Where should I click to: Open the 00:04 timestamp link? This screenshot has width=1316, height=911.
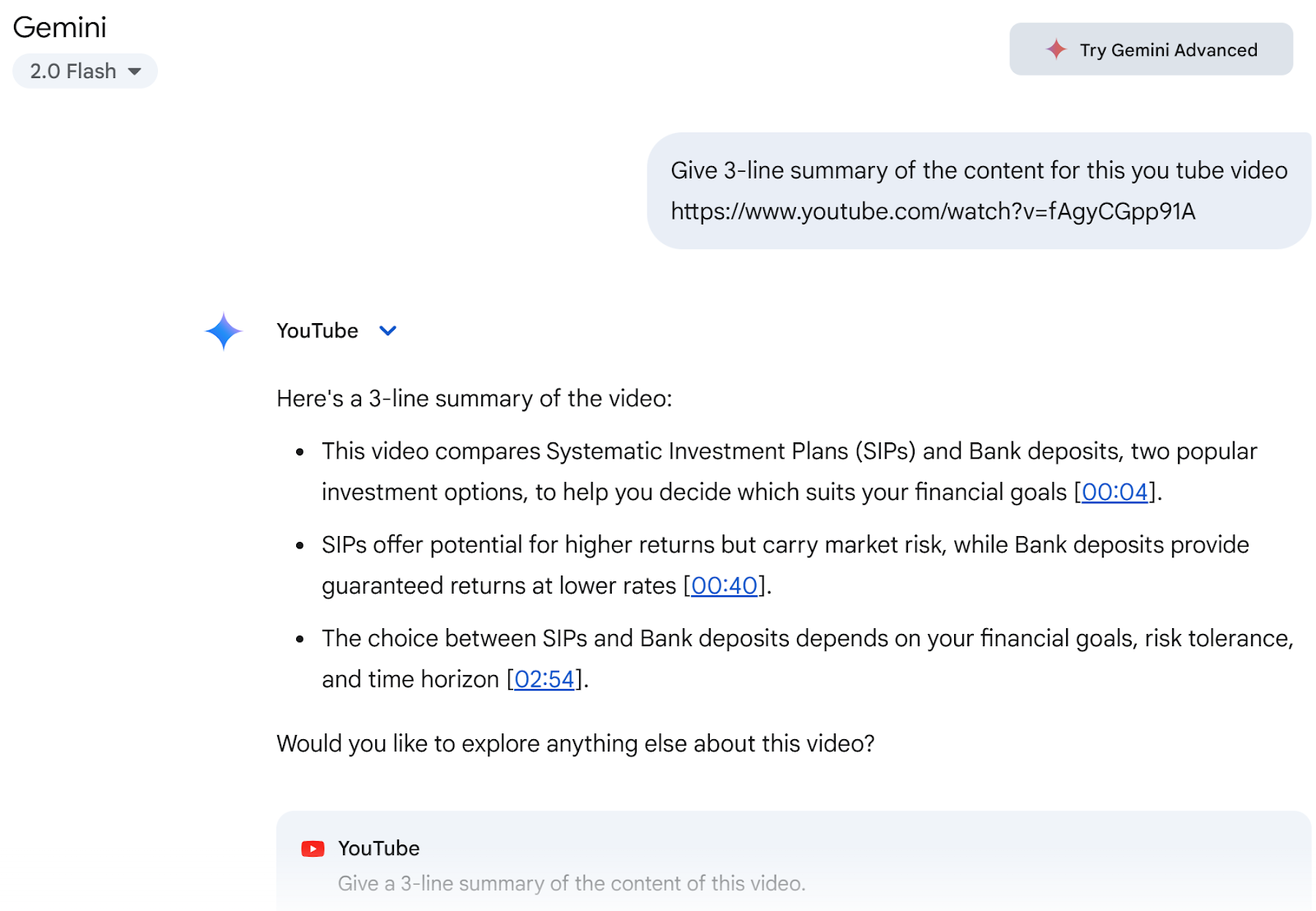(x=1114, y=492)
